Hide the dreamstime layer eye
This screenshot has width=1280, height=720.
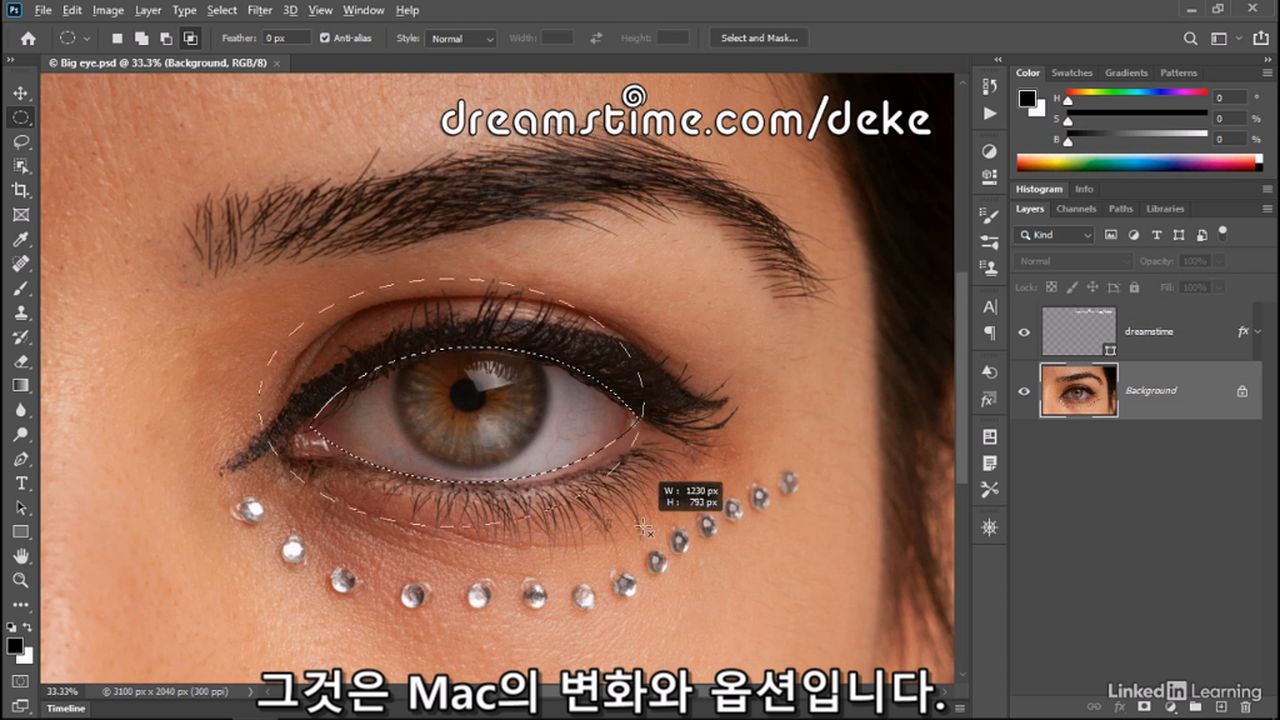point(1024,332)
